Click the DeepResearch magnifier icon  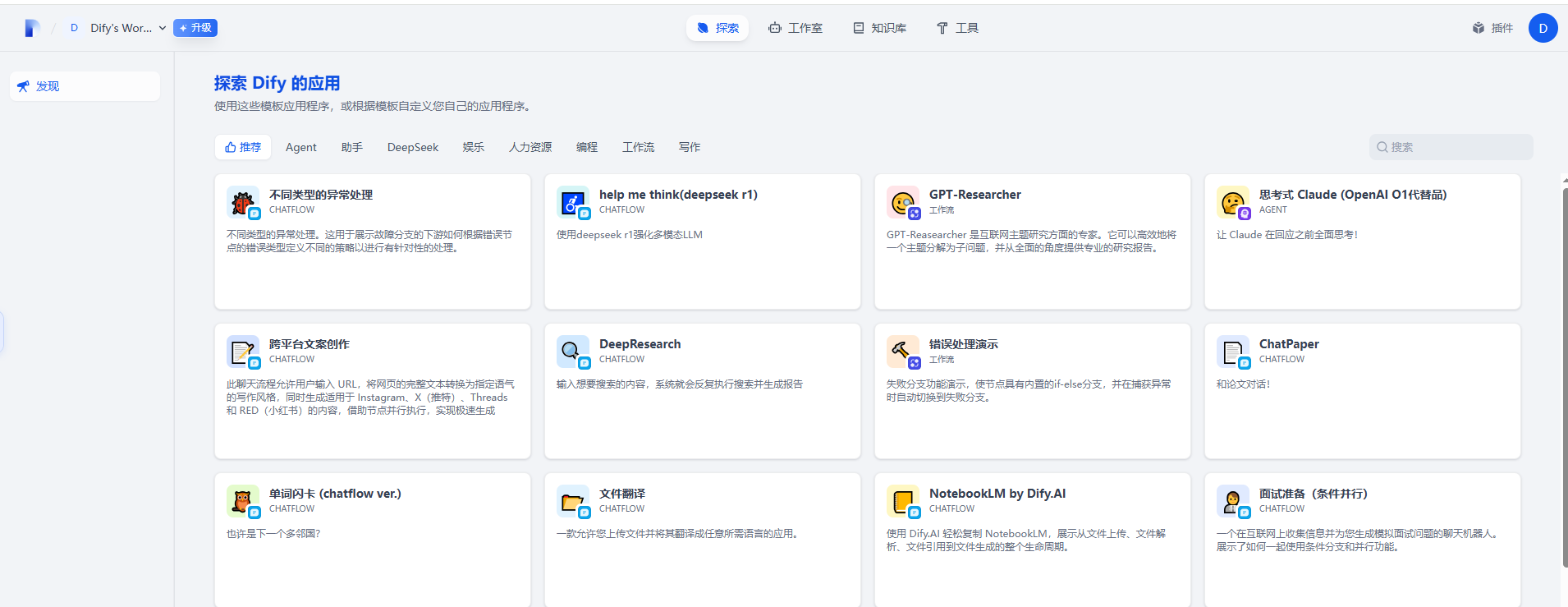[572, 352]
